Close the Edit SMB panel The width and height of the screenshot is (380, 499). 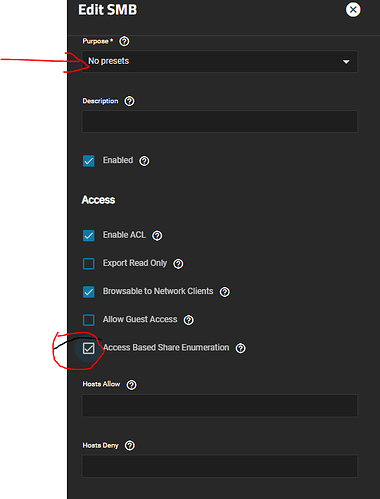point(353,10)
